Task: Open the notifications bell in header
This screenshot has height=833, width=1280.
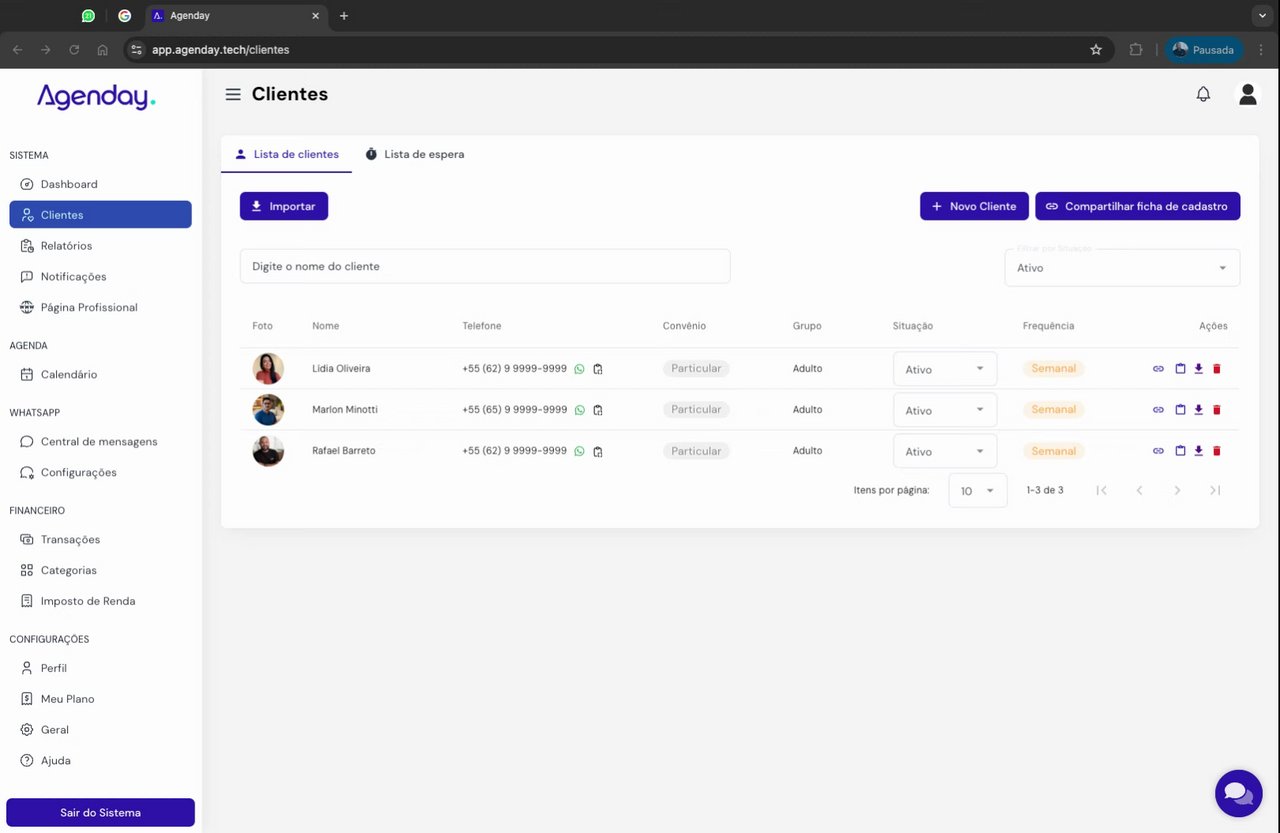Action: (1203, 94)
